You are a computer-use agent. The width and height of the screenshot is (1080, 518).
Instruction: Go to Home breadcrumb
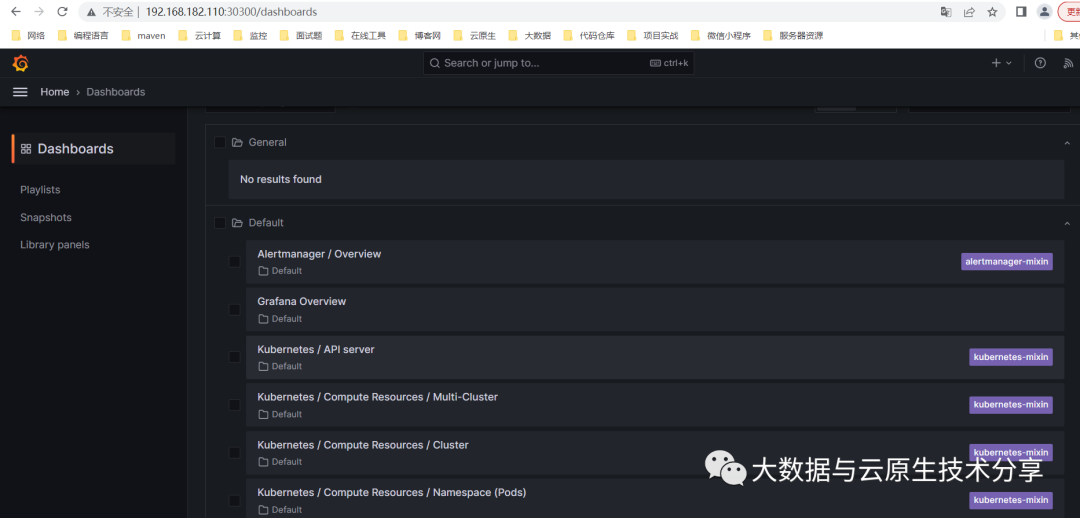pyautogui.click(x=54, y=92)
